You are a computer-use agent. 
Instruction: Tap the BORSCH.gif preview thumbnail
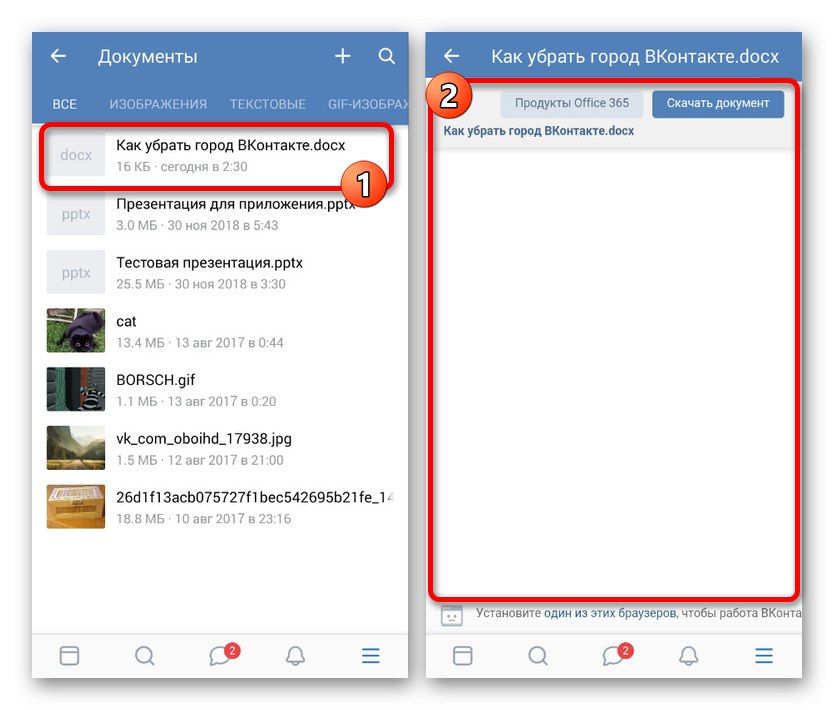click(75, 389)
